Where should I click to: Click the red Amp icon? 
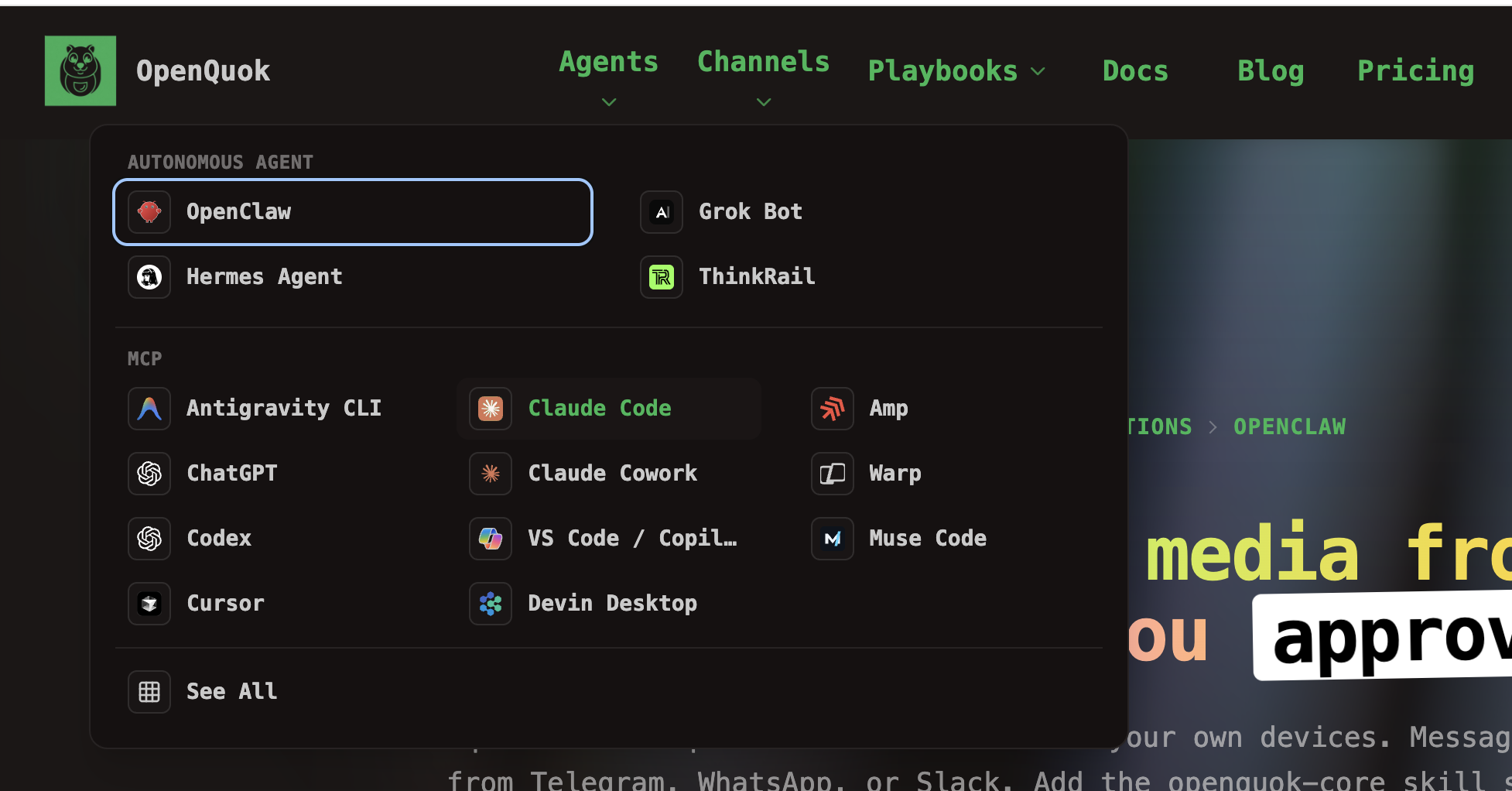pyautogui.click(x=833, y=409)
